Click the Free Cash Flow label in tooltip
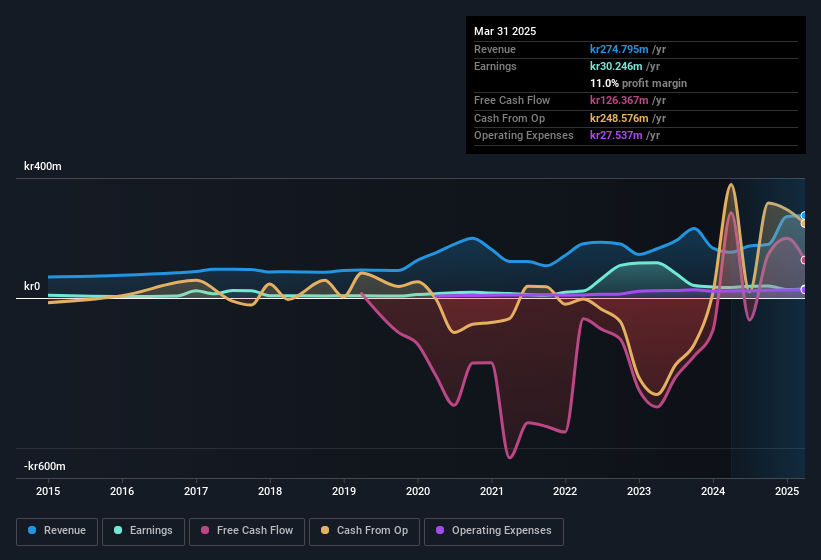The image size is (821, 560). click(x=512, y=100)
